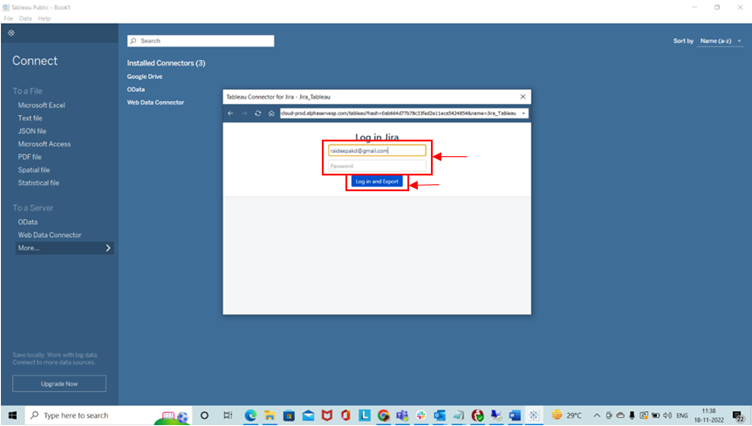Open the URL history dropdown arrow
The height and width of the screenshot is (426, 752).
524,113
